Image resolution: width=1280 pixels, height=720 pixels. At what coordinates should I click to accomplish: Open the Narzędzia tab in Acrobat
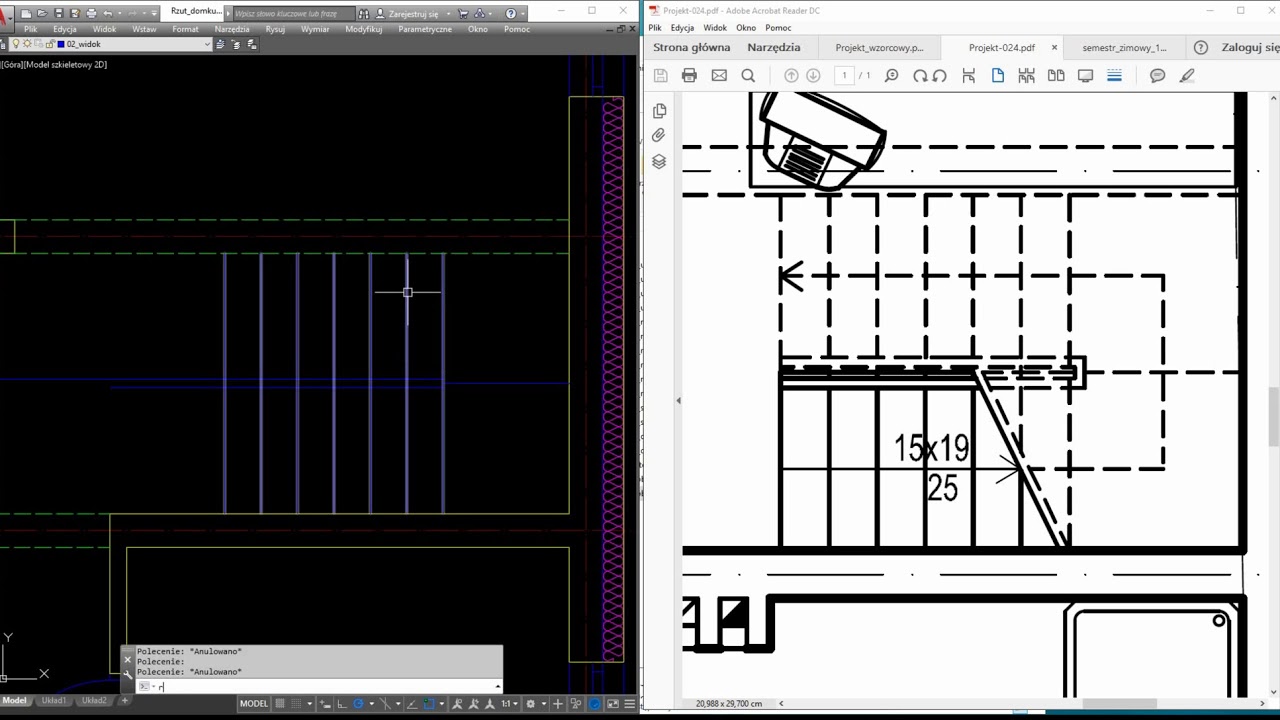[x=774, y=47]
